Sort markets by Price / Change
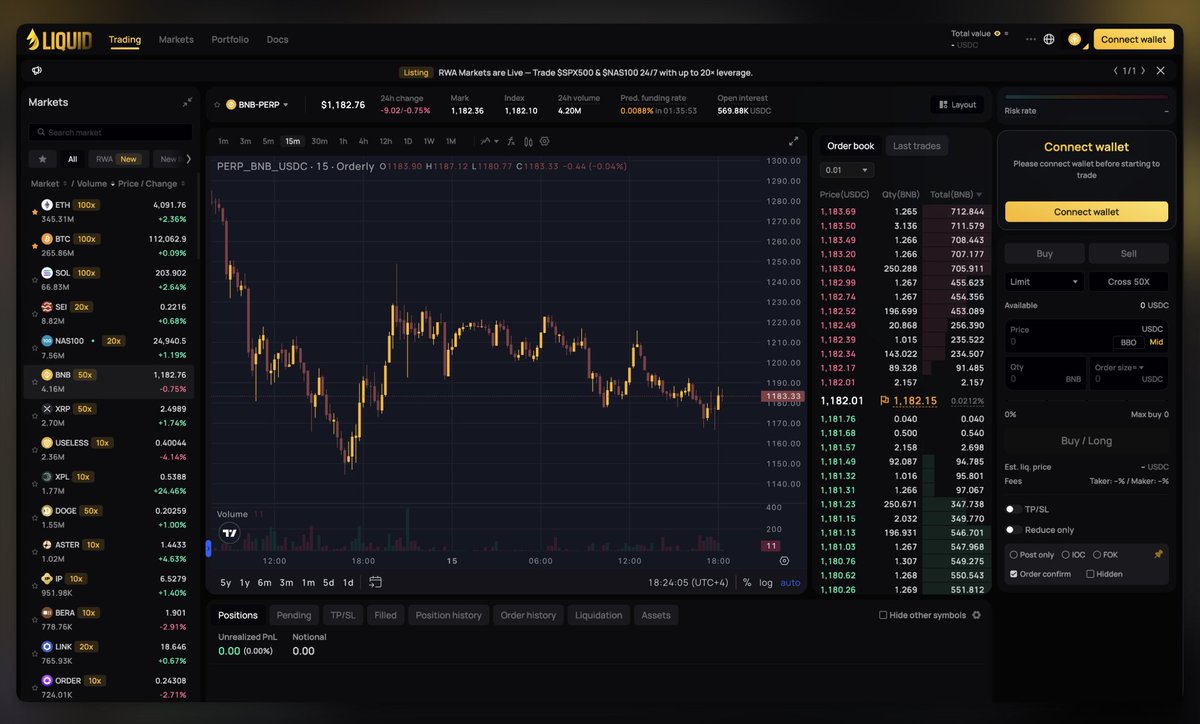This screenshot has height=724, width=1200. pos(151,184)
